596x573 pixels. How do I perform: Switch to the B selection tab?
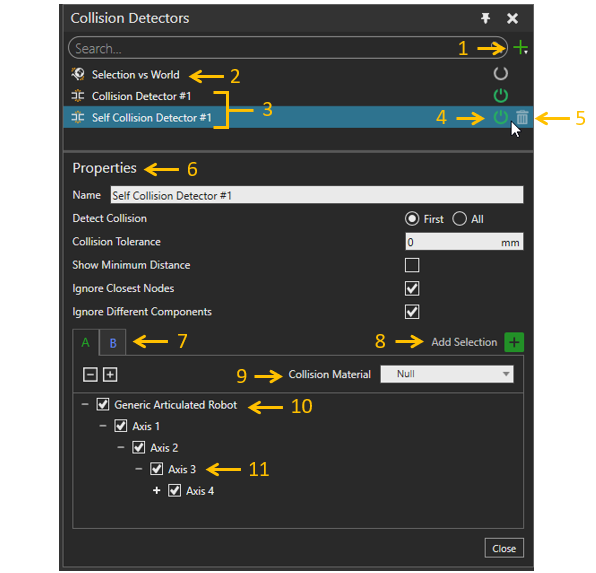point(113,343)
